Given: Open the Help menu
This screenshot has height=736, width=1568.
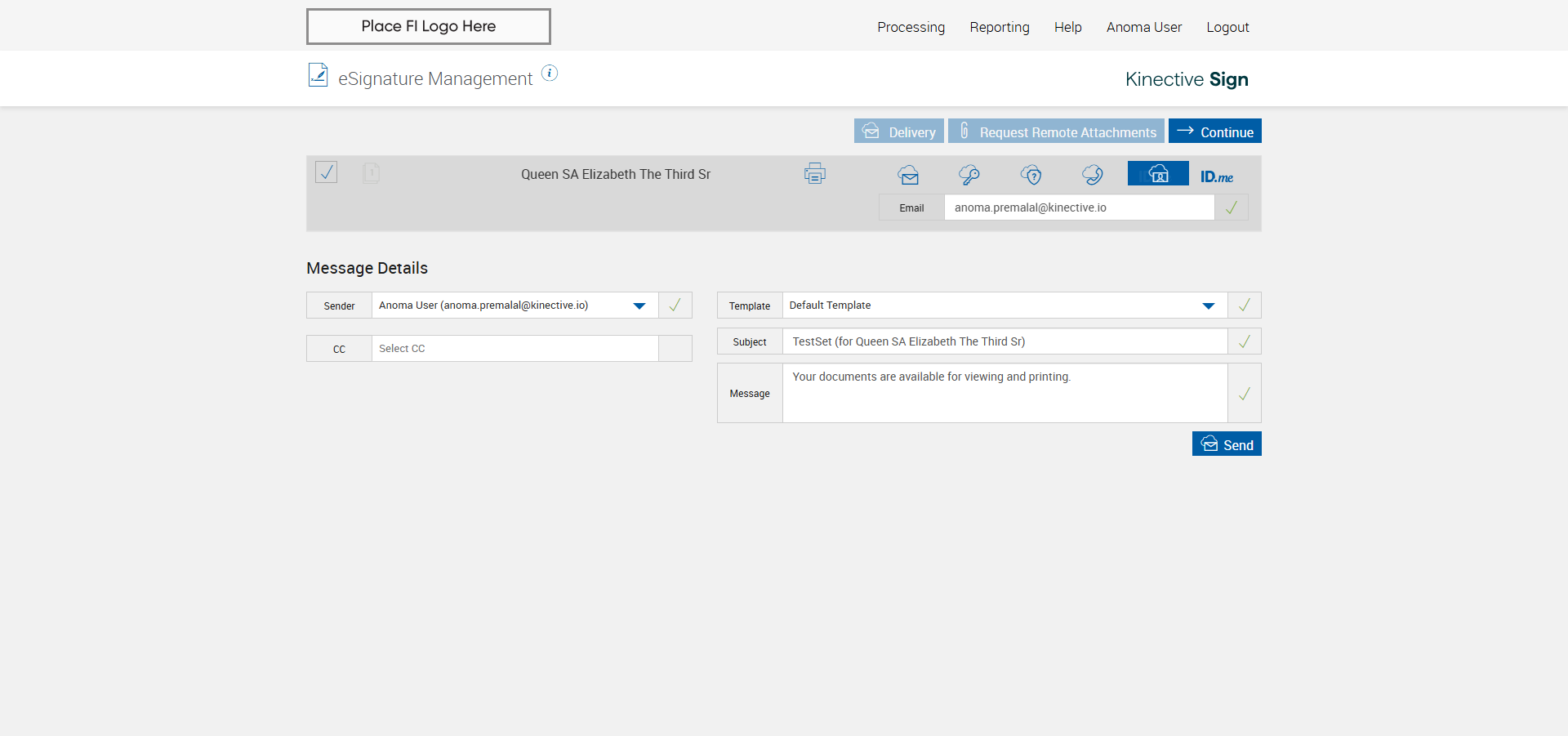Looking at the screenshot, I should click(1067, 27).
